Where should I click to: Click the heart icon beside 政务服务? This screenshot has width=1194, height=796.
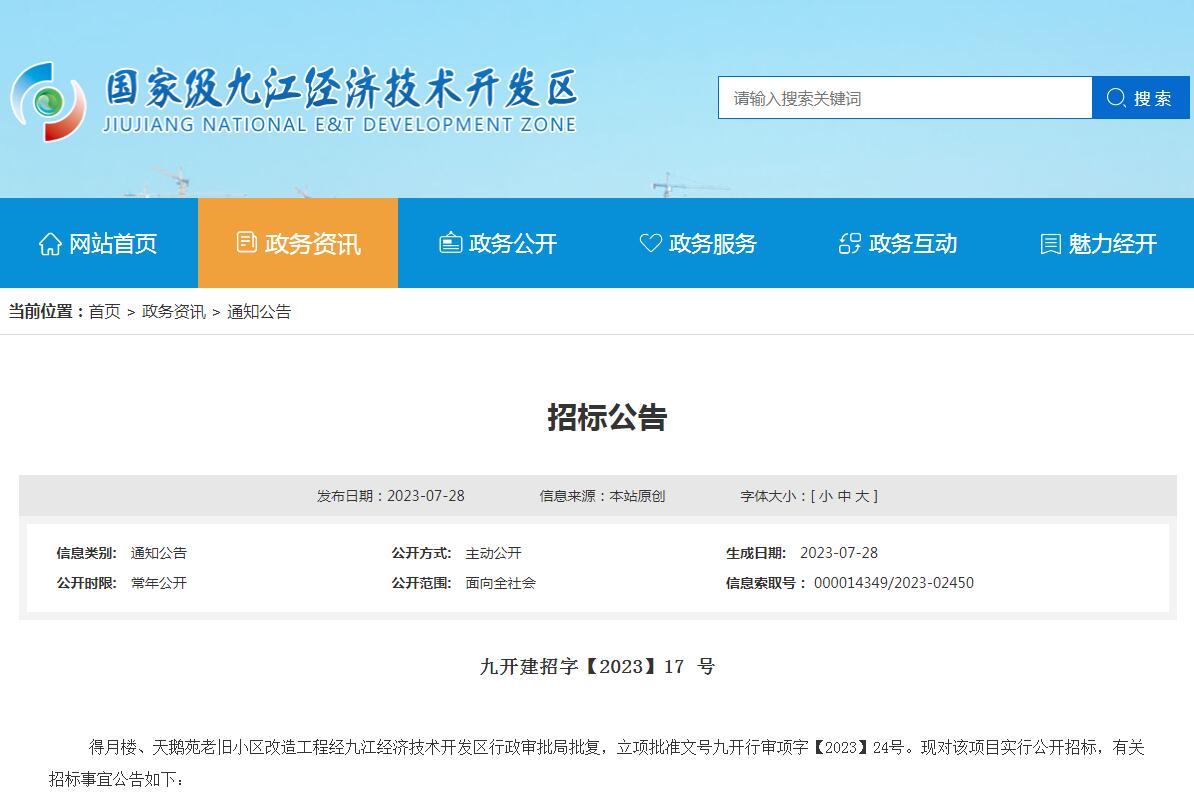pyautogui.click(x=650, y=243)
